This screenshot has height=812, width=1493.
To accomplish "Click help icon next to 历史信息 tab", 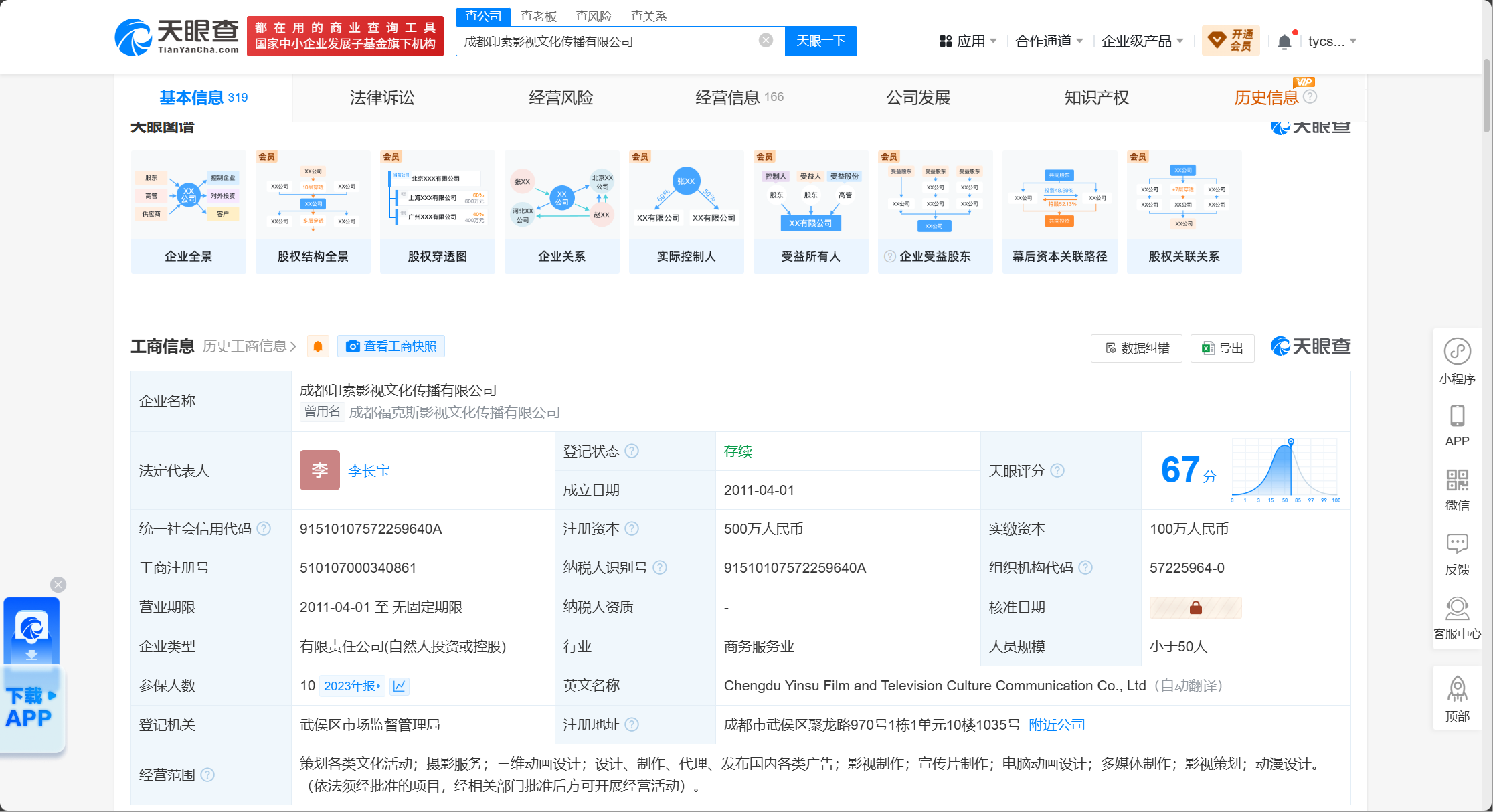I will (1310, 97).
